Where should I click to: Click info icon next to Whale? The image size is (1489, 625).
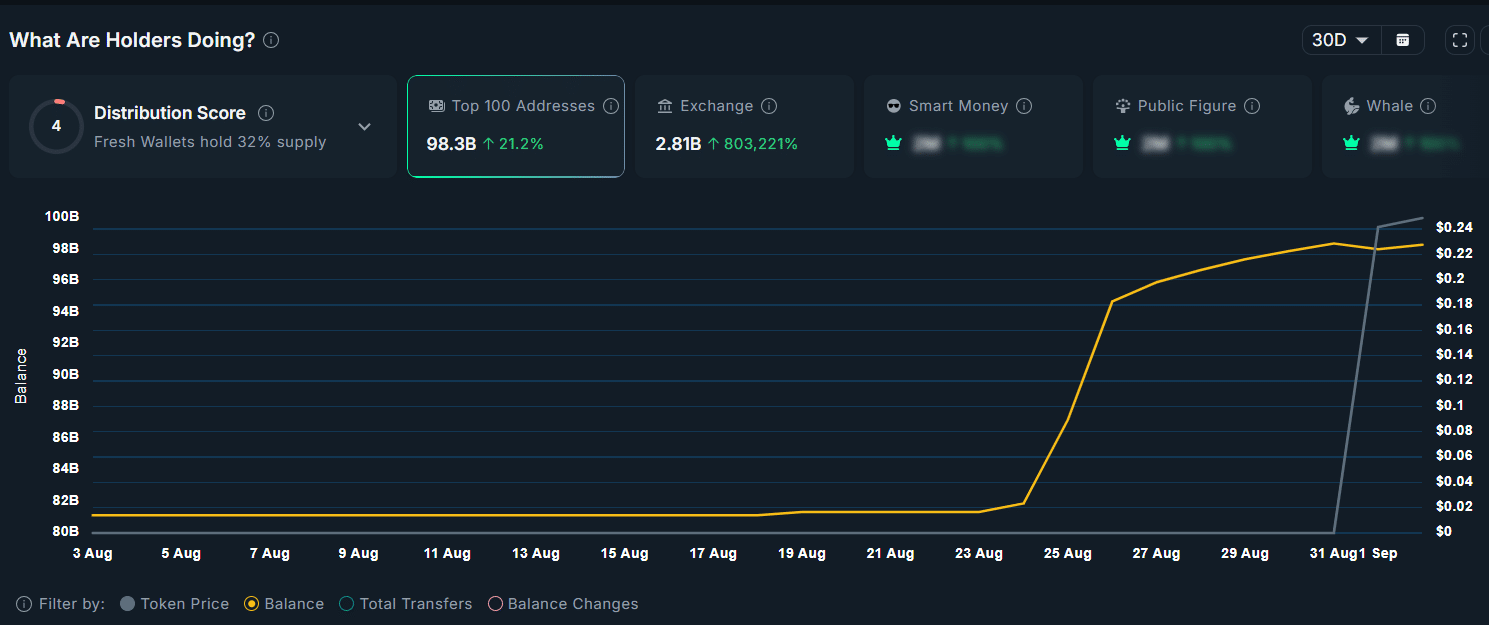(x=1428, y=106)
